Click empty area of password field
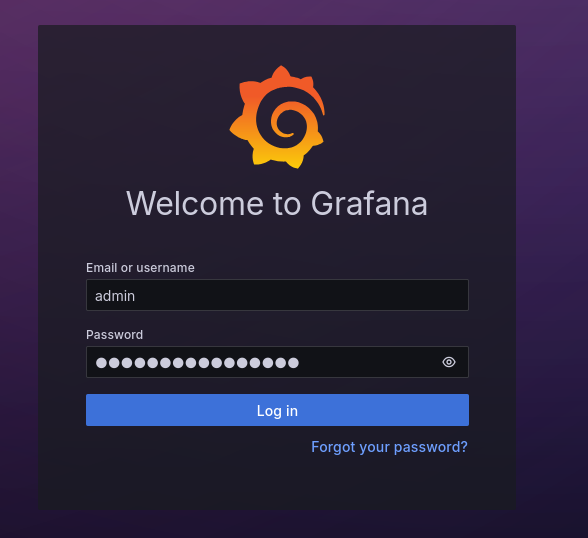Screen dimensions: 588x538 [369, 362]
